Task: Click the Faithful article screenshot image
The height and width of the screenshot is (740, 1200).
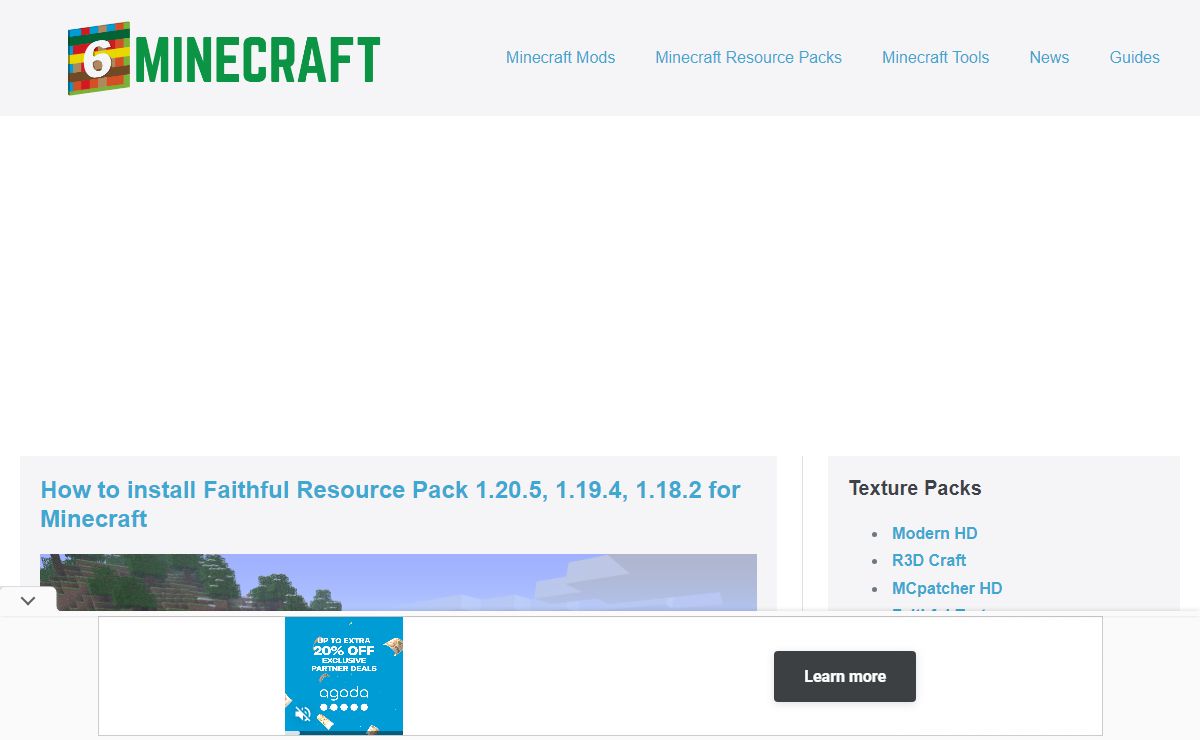Action: click(x=398, y=582)
